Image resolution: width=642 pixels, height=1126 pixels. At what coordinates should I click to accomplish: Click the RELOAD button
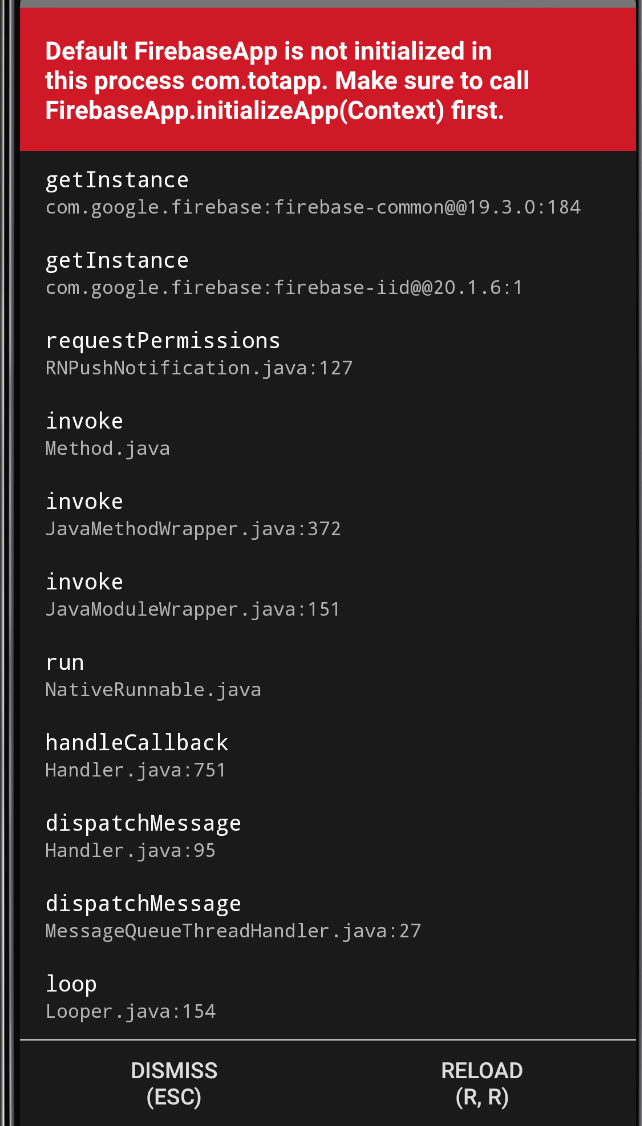click(482, 1083)
